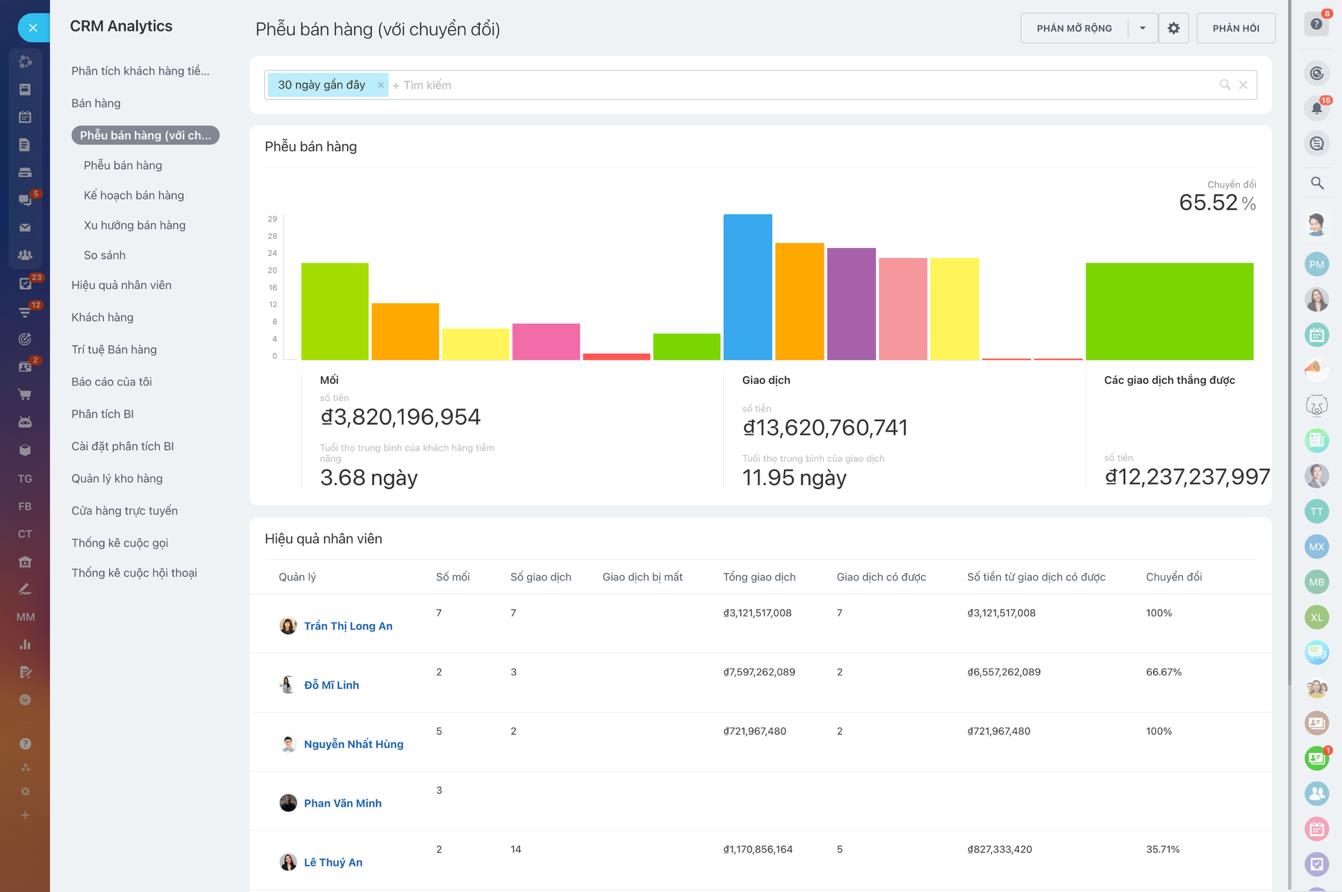Click the calendar icon in the left sidebar
Image resolution: width=1342 pixels, height=892 pixels.
(x=25, y=117)
